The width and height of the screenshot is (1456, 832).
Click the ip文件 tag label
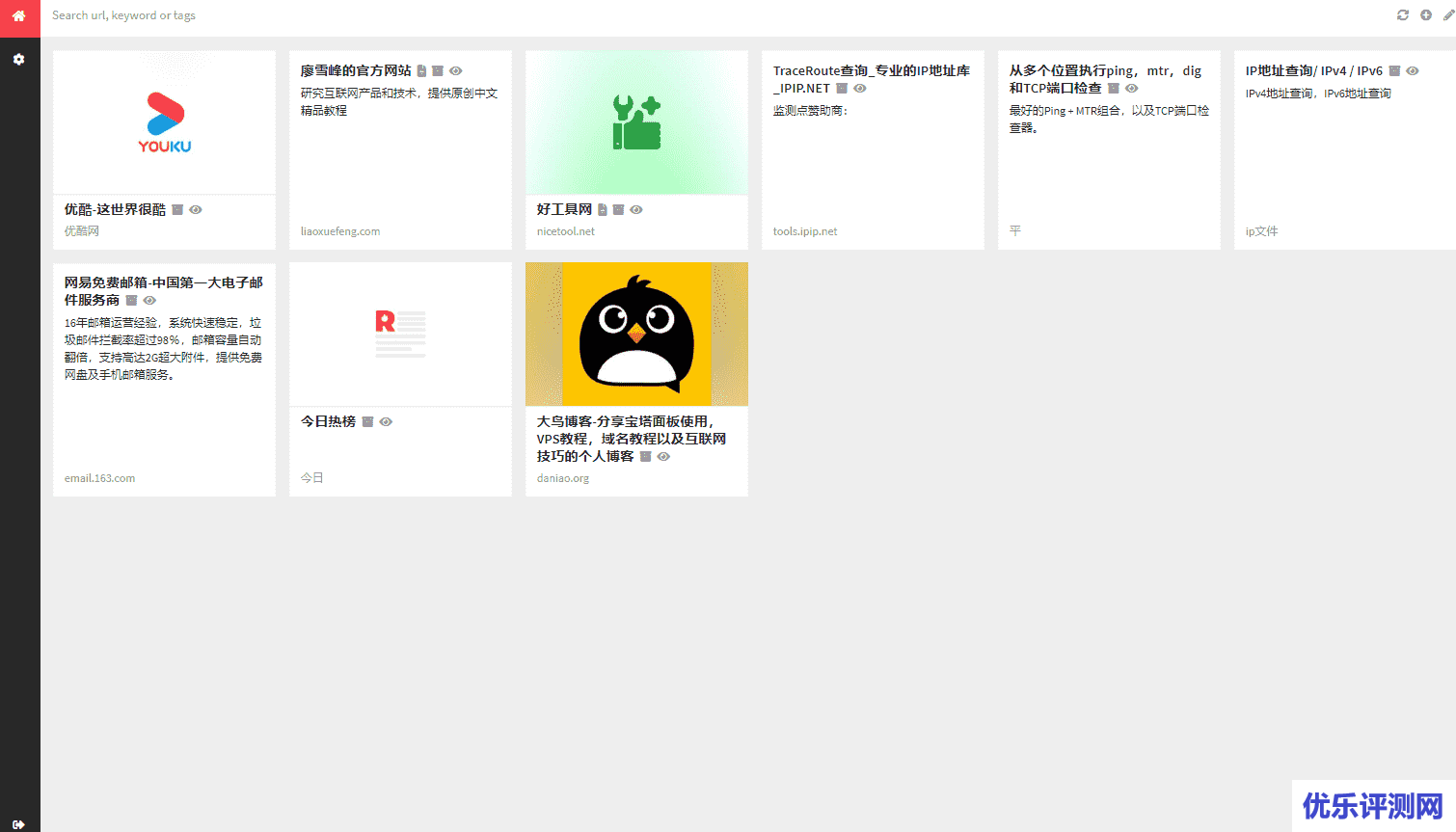pos(1261,231)
